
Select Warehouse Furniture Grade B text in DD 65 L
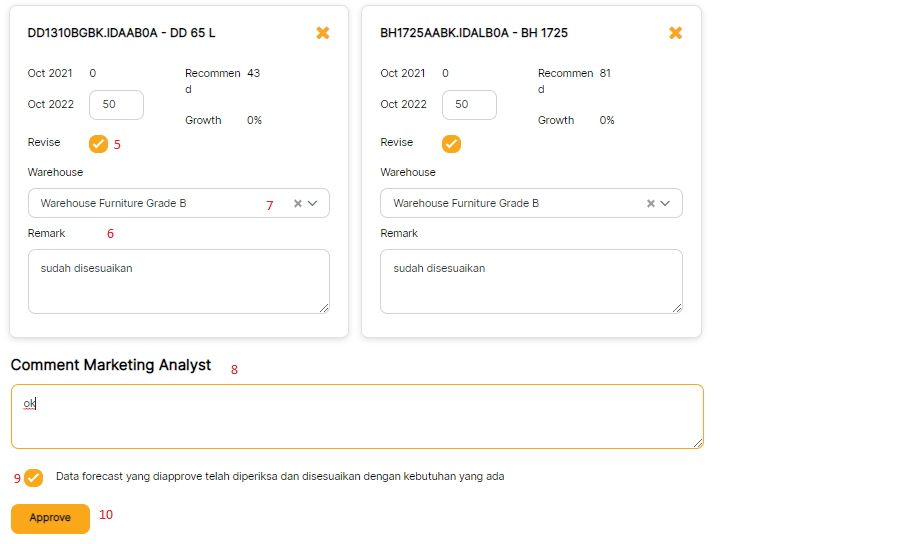point(114,204)
